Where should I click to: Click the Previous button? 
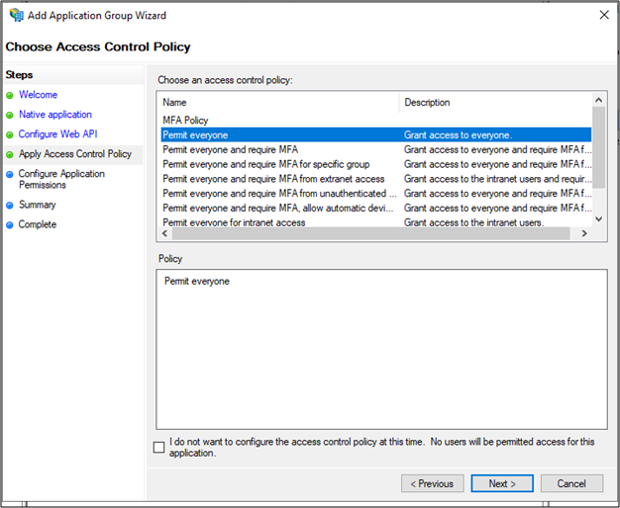pyautogui.click(x=432, y=483)
